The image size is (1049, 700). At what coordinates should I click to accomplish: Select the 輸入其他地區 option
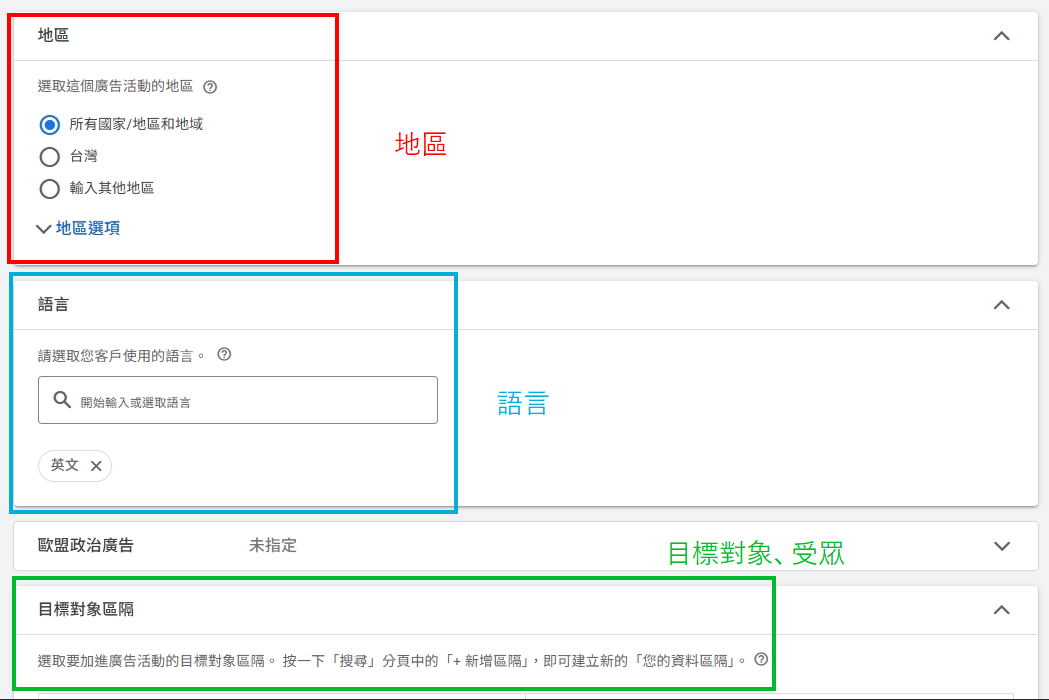point(49,188)
